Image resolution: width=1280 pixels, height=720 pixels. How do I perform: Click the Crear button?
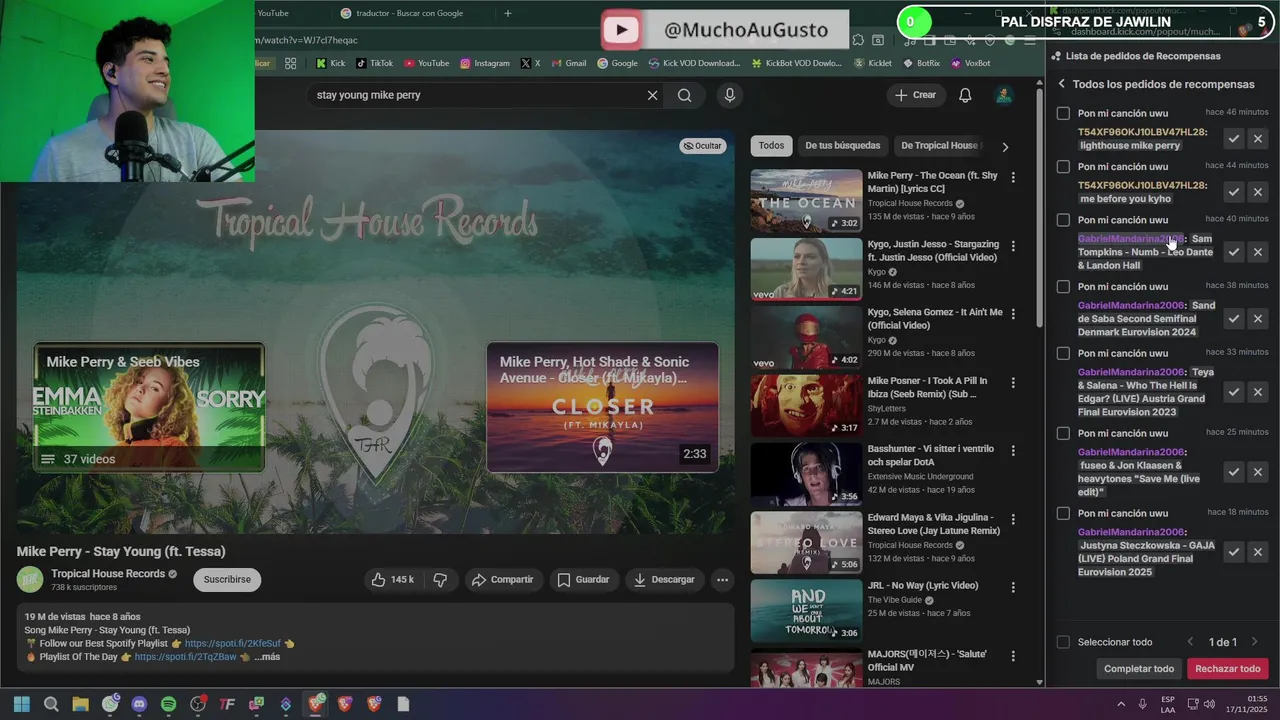(916, 95)
